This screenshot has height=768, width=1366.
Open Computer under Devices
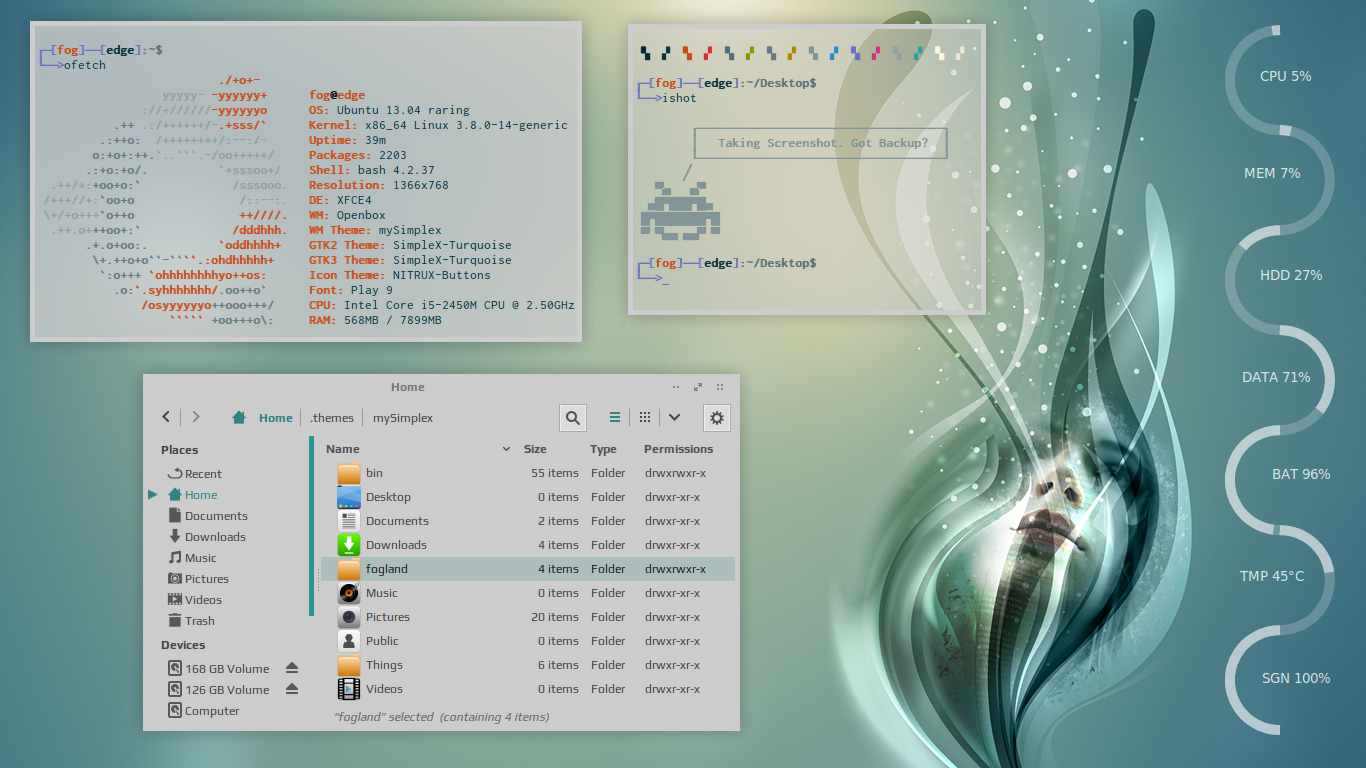[211, 711]
